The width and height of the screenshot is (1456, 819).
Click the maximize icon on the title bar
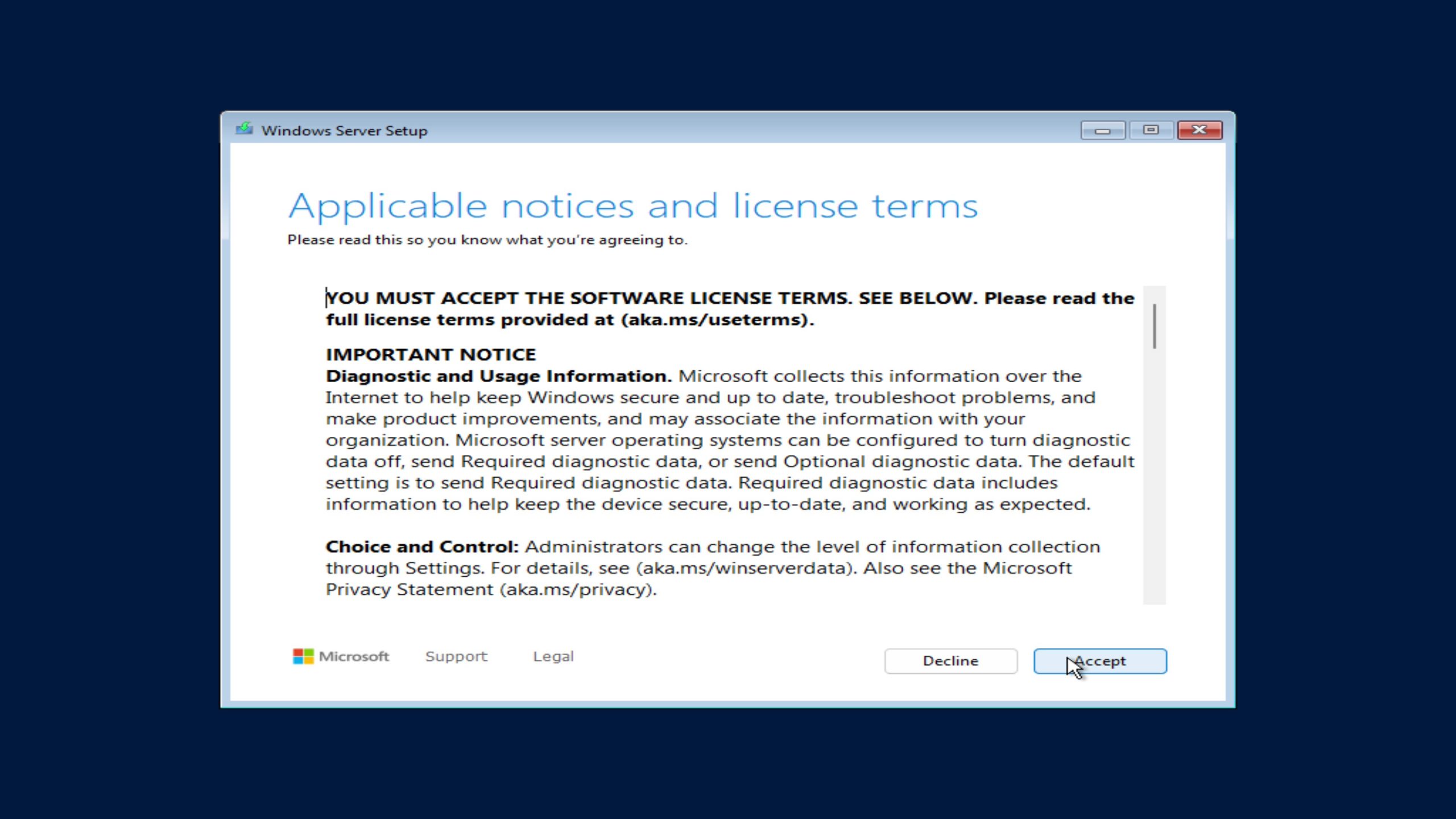pyautogui.click(x=1151, y=130)
